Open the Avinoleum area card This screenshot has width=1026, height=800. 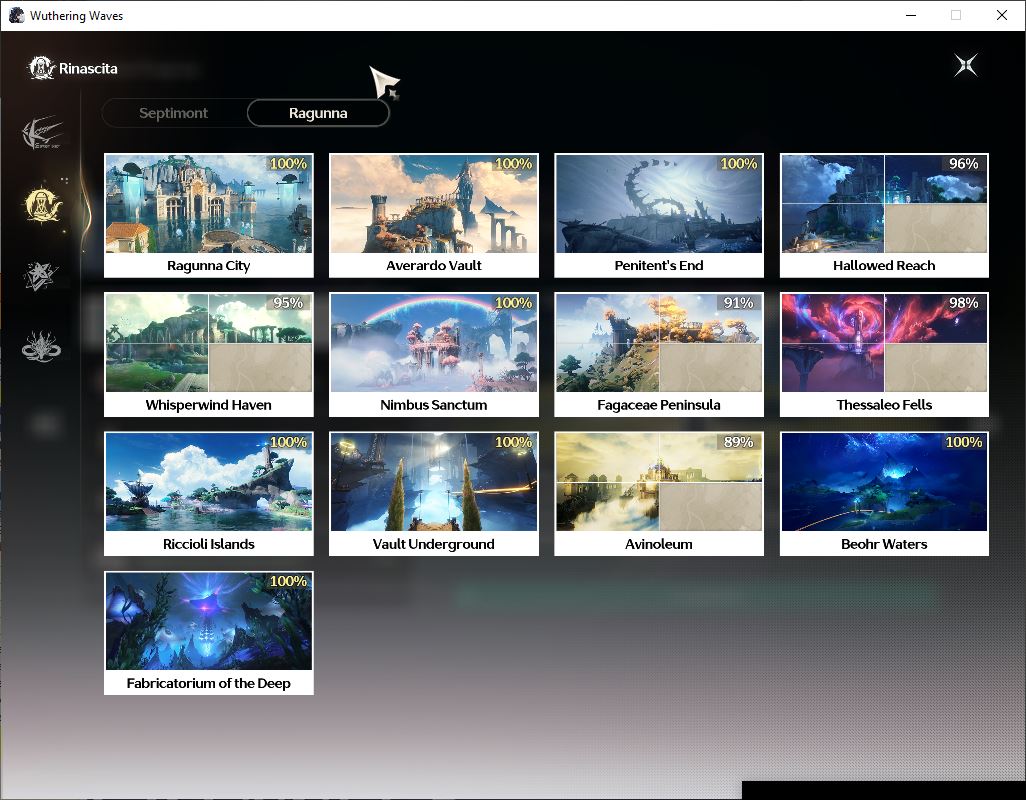click(659, 494)
